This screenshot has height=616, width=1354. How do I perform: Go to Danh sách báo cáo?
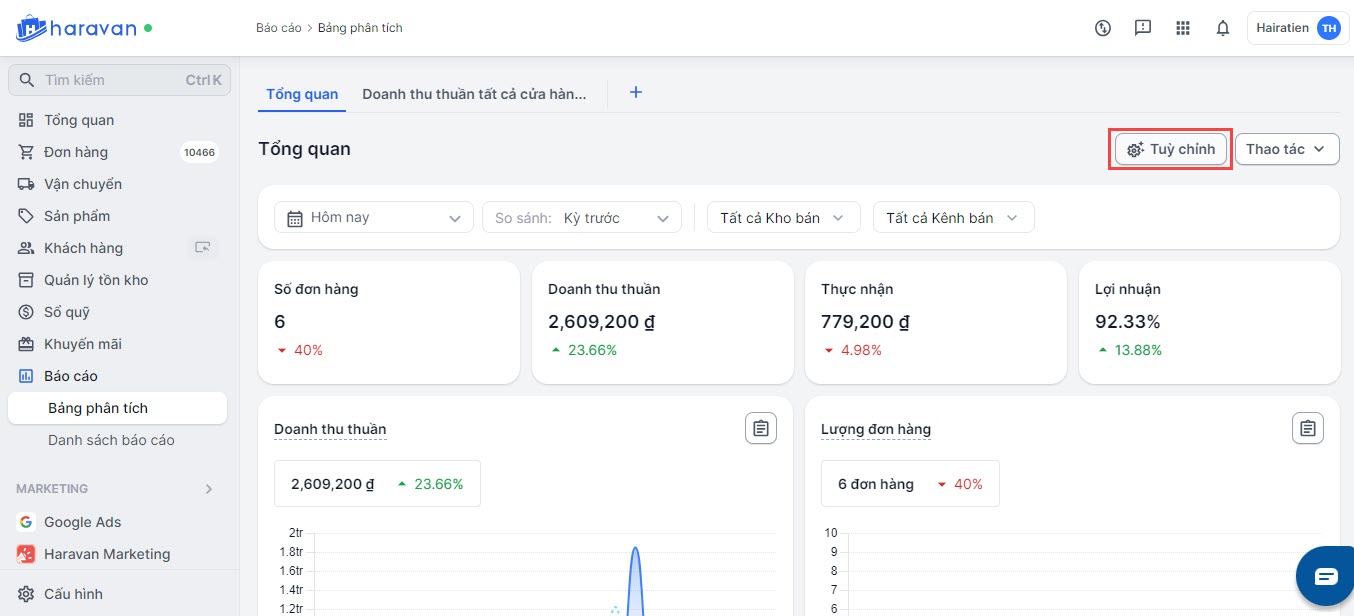pos(111,440)
